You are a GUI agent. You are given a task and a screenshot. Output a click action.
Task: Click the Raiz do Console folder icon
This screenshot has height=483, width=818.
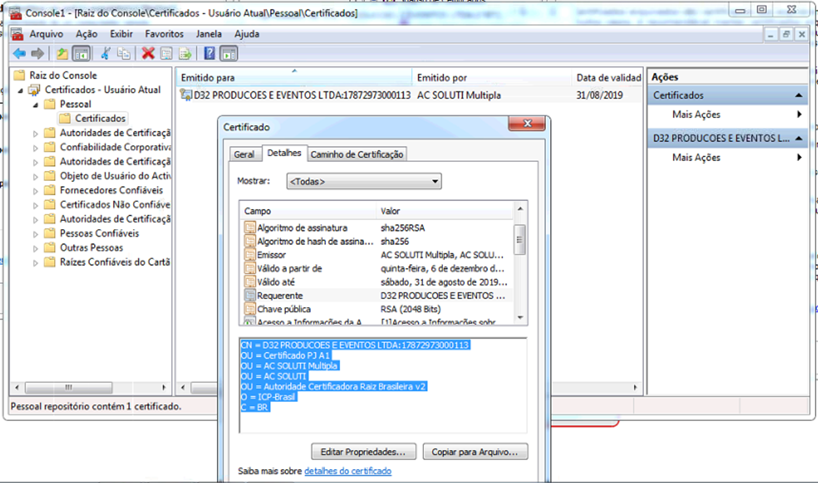coord(19,75)
